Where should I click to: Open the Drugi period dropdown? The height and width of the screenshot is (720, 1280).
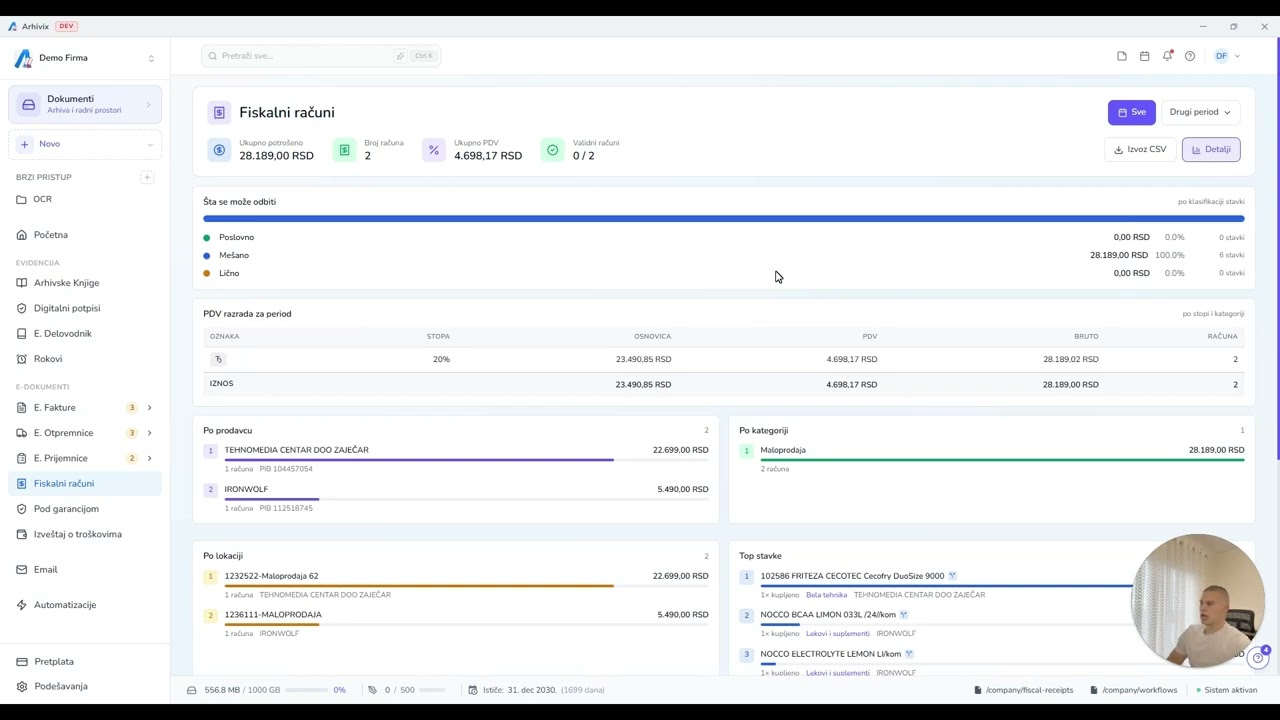[1200, 112]
